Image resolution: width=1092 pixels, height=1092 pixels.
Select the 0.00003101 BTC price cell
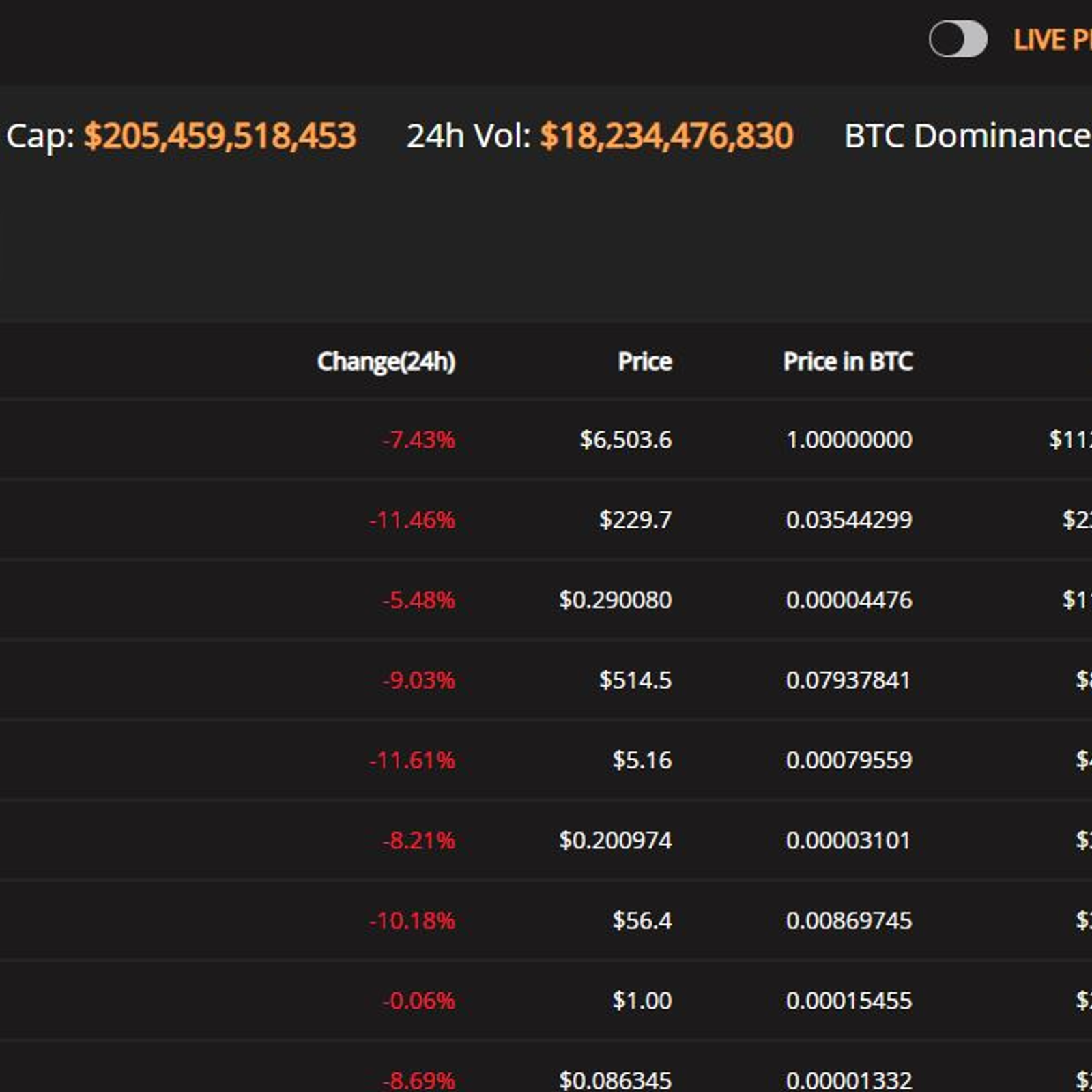point(848,840)
